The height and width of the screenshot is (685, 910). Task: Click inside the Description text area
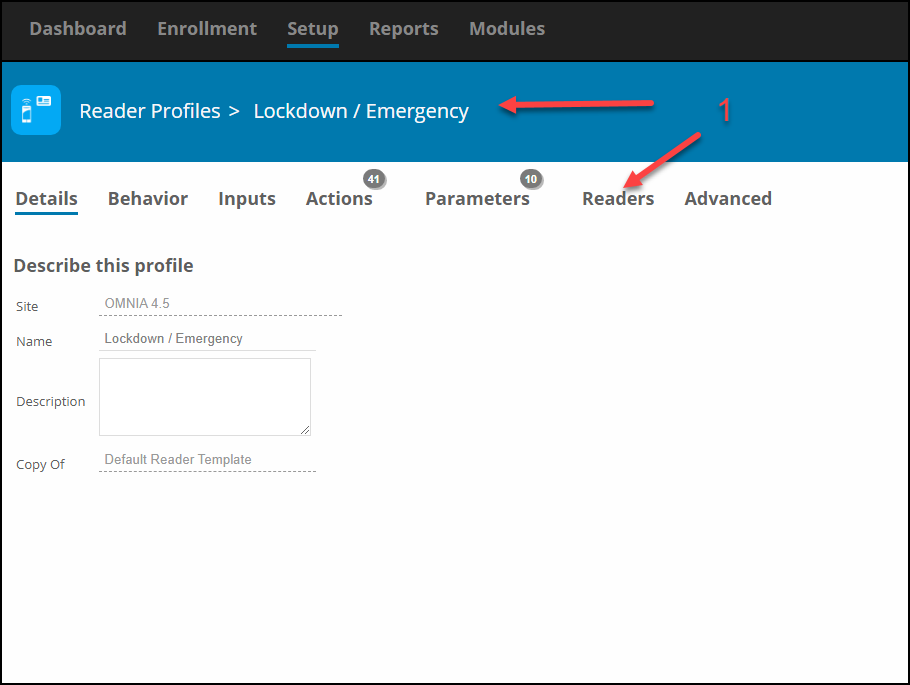205,396
